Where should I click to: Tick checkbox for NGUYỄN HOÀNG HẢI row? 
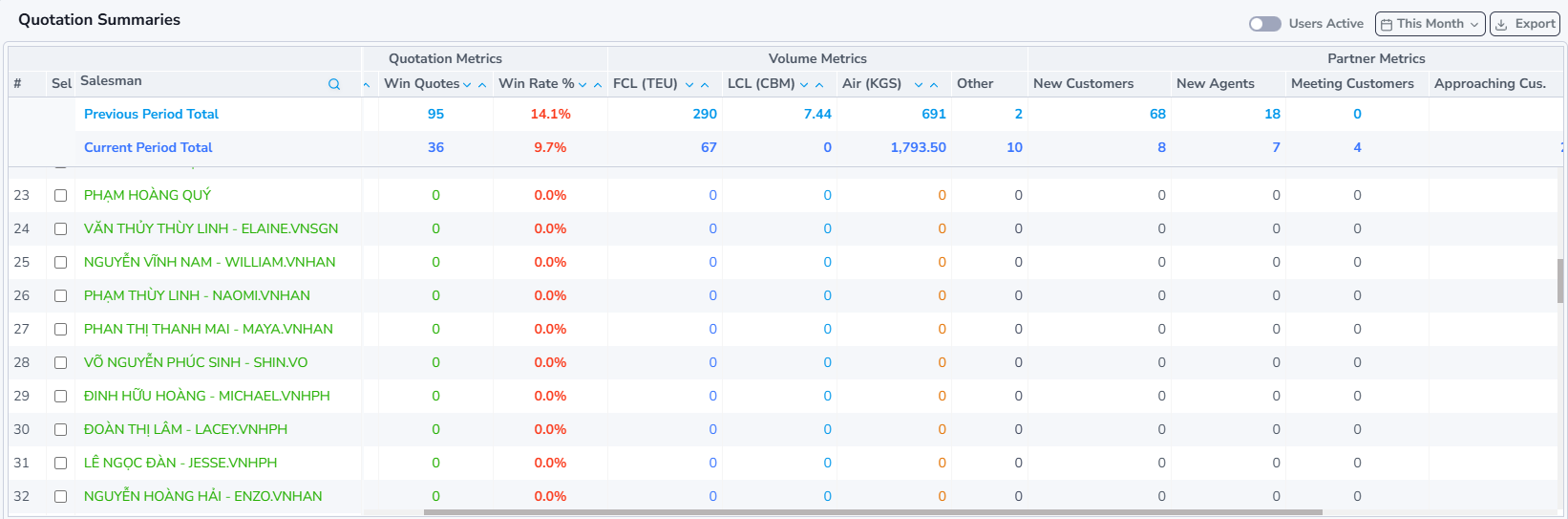[x=61, y=496]
